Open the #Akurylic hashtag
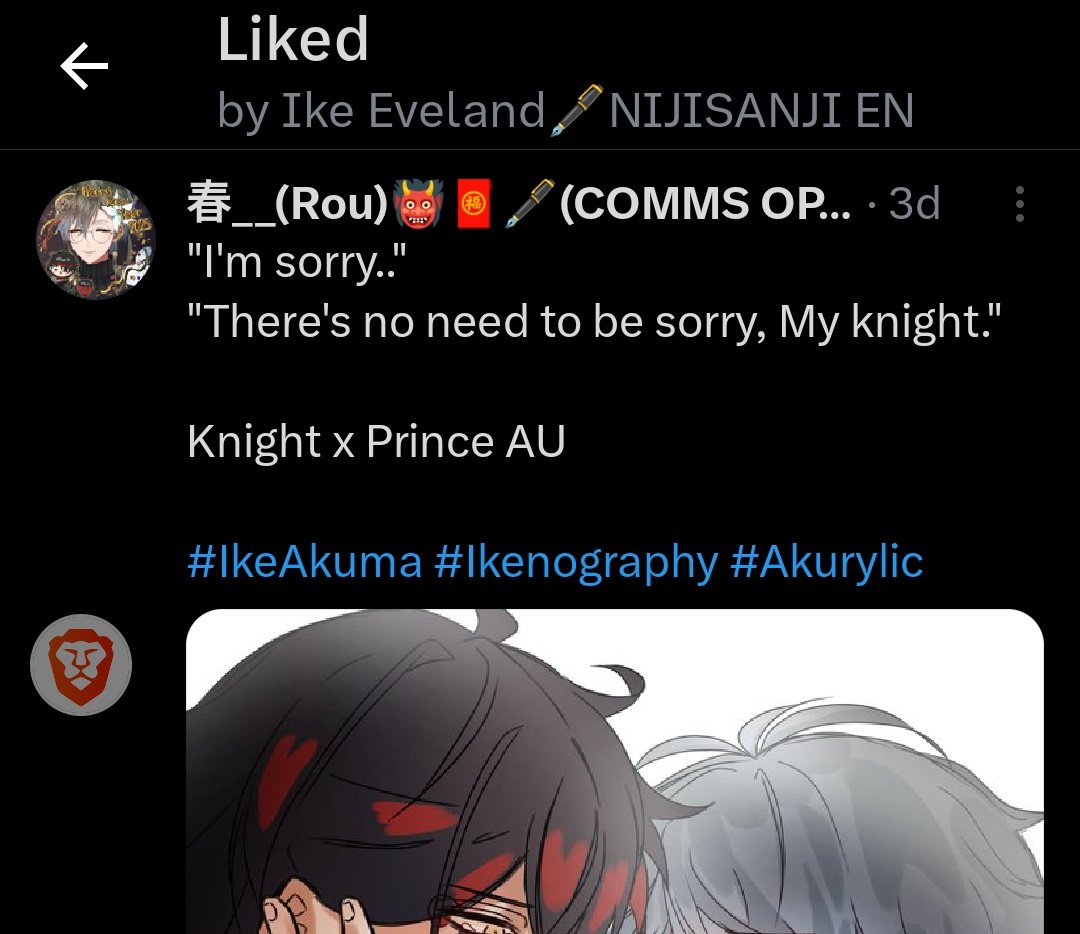 pyautogui.click(x=826, y=561)
